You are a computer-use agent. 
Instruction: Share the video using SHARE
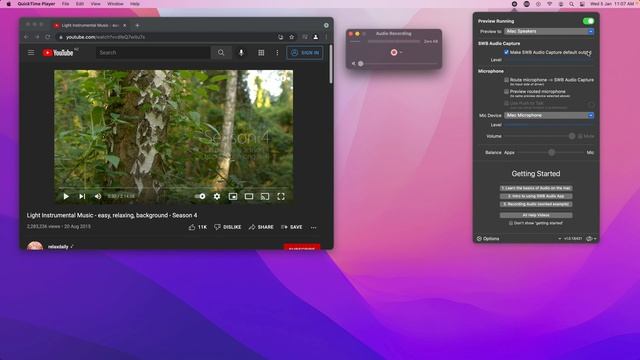pyautogui.click(x=261, y=227)
